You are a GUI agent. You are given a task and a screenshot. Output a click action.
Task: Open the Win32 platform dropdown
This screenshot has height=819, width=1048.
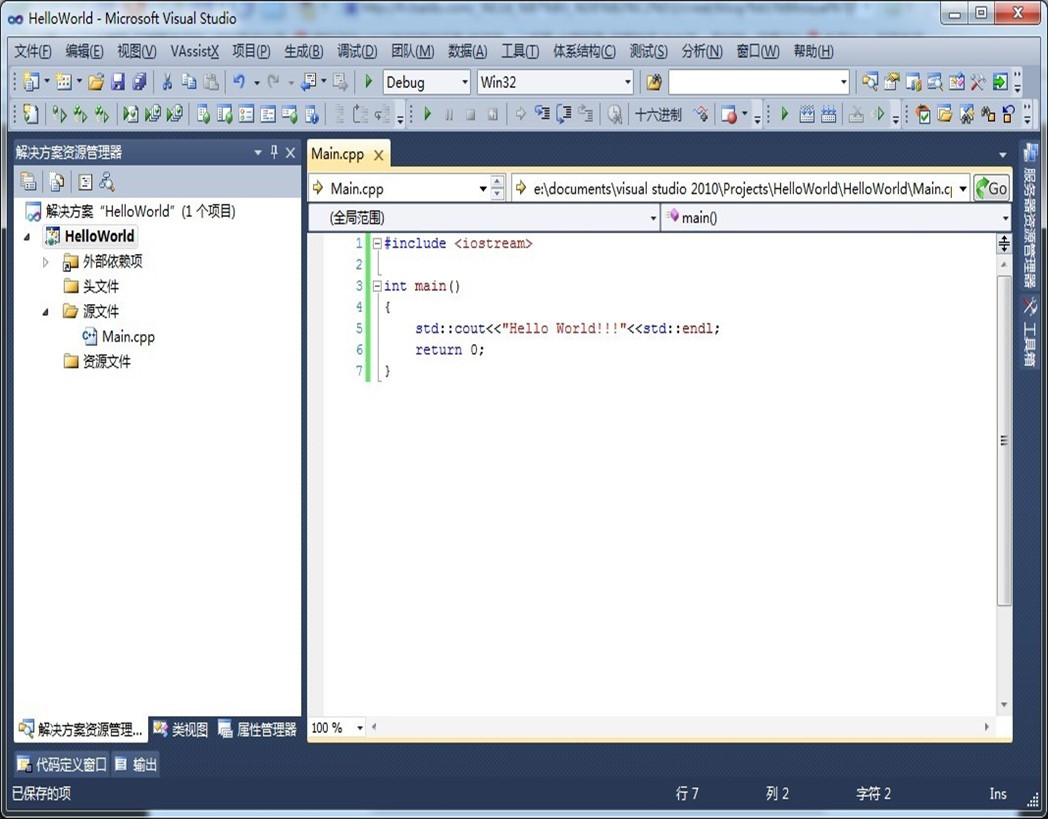tap(628, 82)
